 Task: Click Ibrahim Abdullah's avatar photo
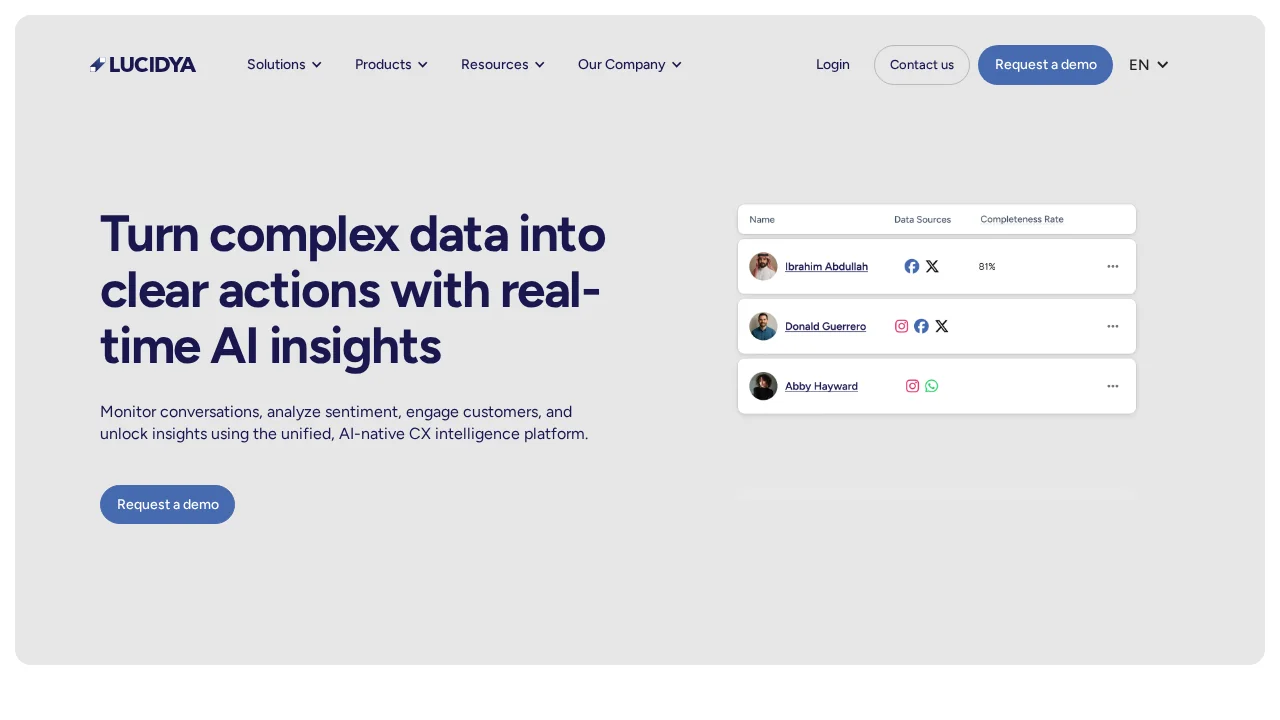[x=763, y=267]
